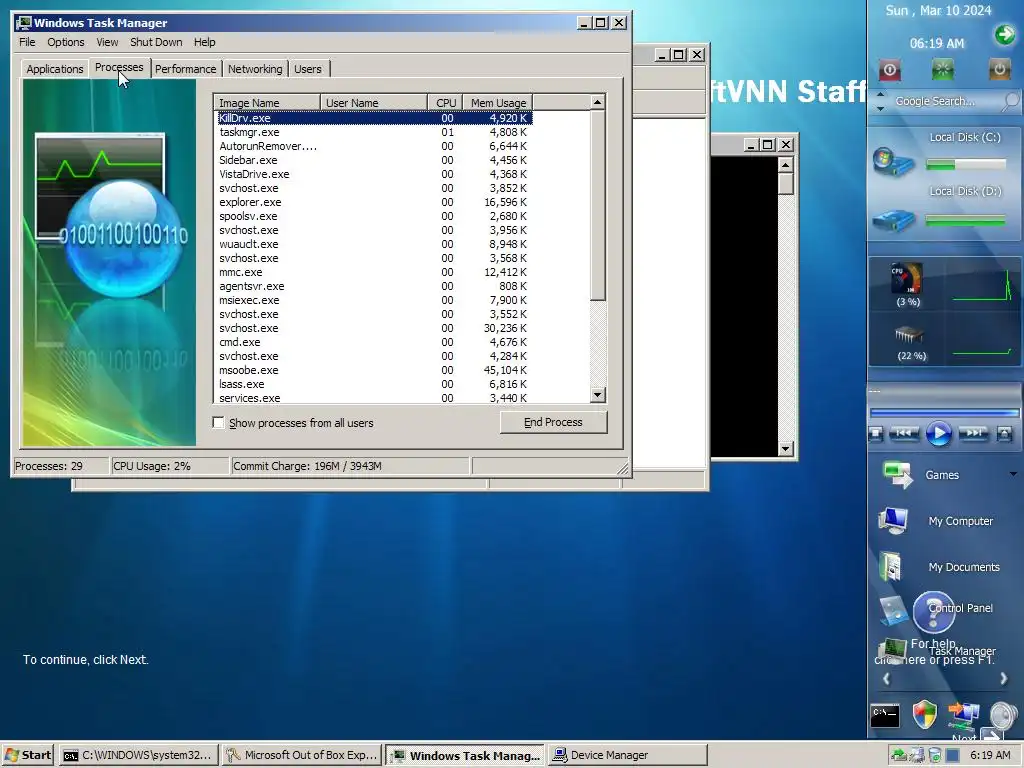Image resolution: width=1024 pixels, height=768 pixels.
Task: Click the green restart icon in sidebar
Action: (942, 70)
